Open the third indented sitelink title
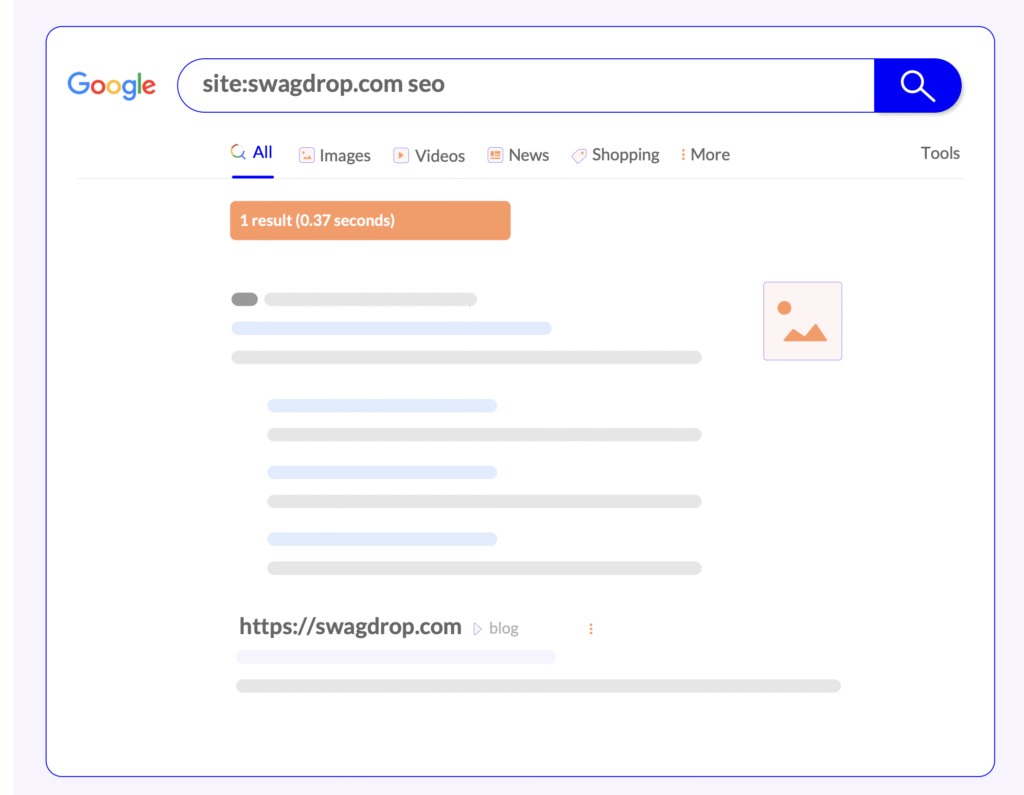 pos(382,539)
